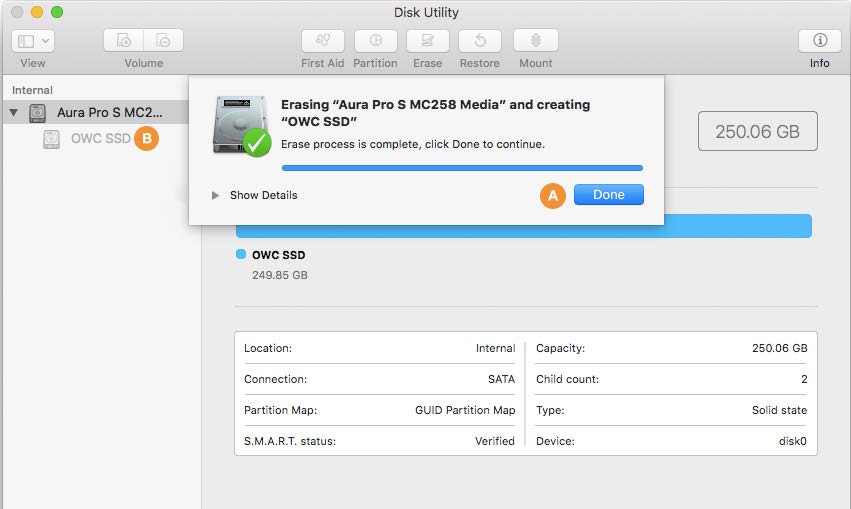Image resolution: width=851 pixels, height=509 pixels.
Task: Click the Connection SATA value
Action: pos(501,379)
